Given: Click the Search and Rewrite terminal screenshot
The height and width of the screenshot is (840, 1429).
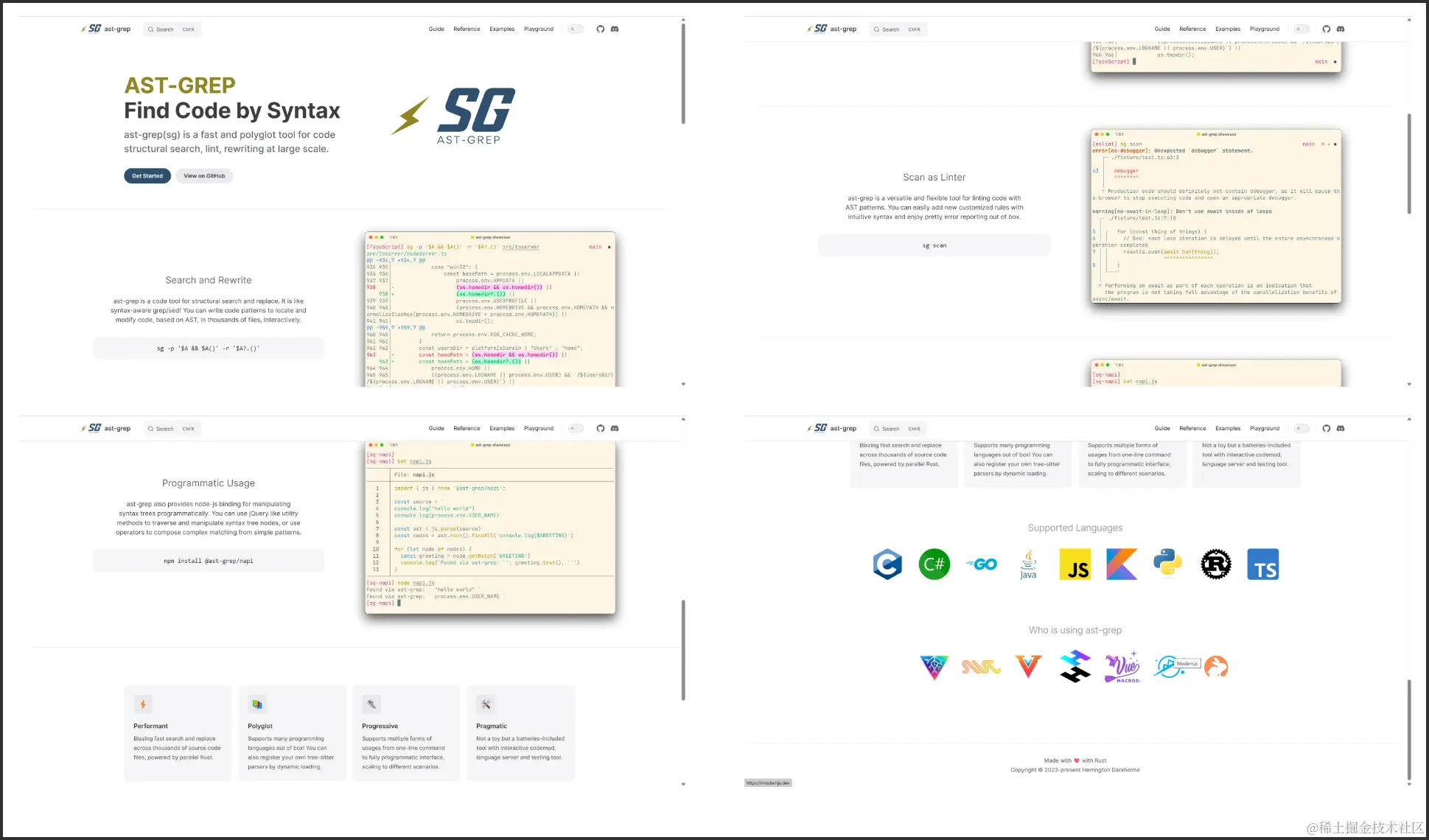Looking at the screenshot, I should pos(490,309).
